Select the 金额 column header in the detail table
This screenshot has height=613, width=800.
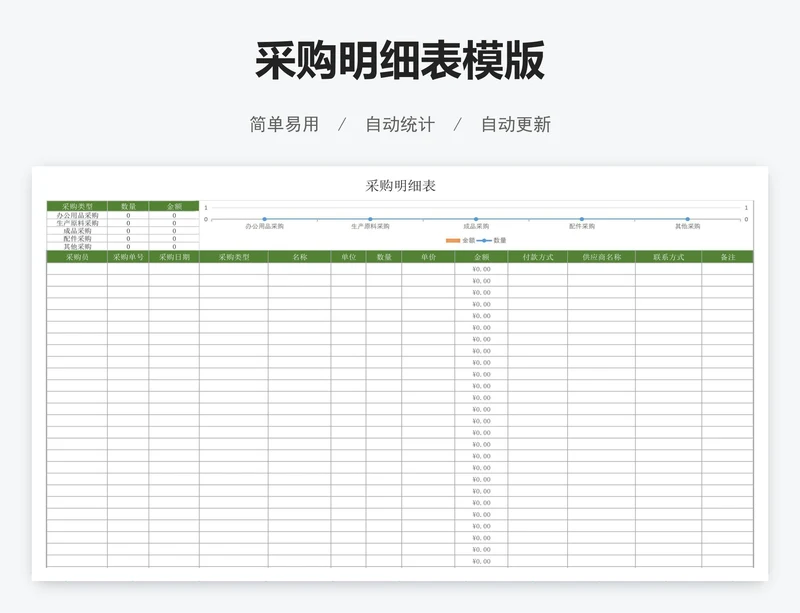pyautogui.click(x=481, y=257)
